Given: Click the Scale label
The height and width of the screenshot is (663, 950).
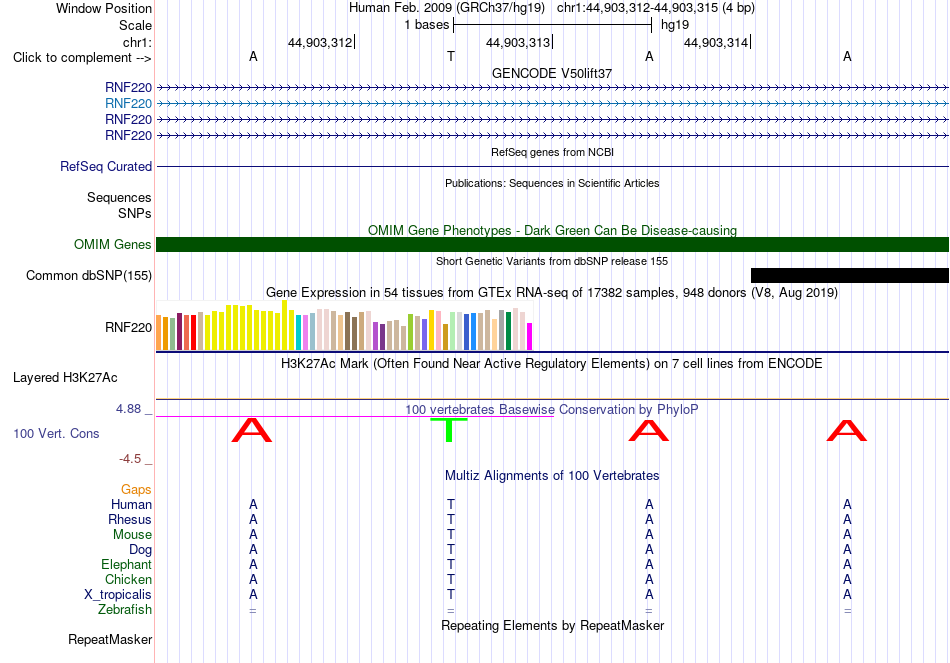Looking at the screenshot, I should pyautogui.click(x=136, y=25).
